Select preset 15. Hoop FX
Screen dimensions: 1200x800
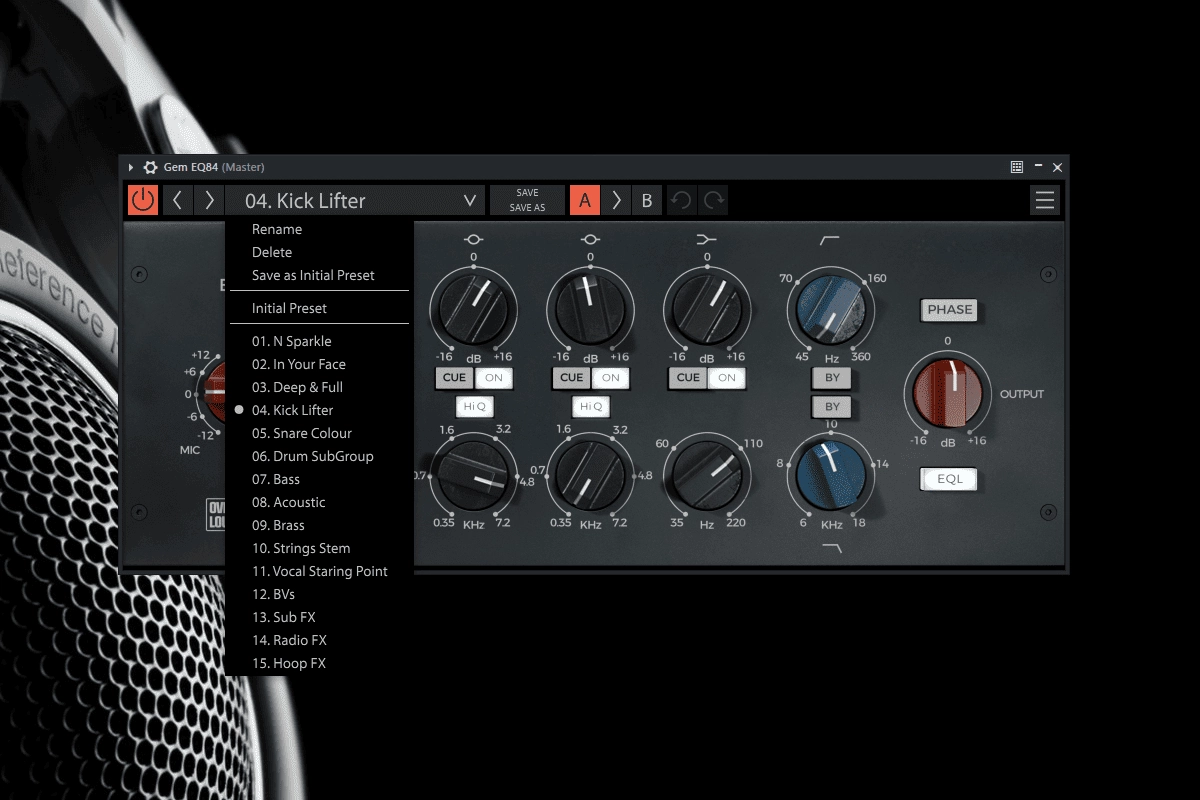pyautogui.click(x=288, y=663)
